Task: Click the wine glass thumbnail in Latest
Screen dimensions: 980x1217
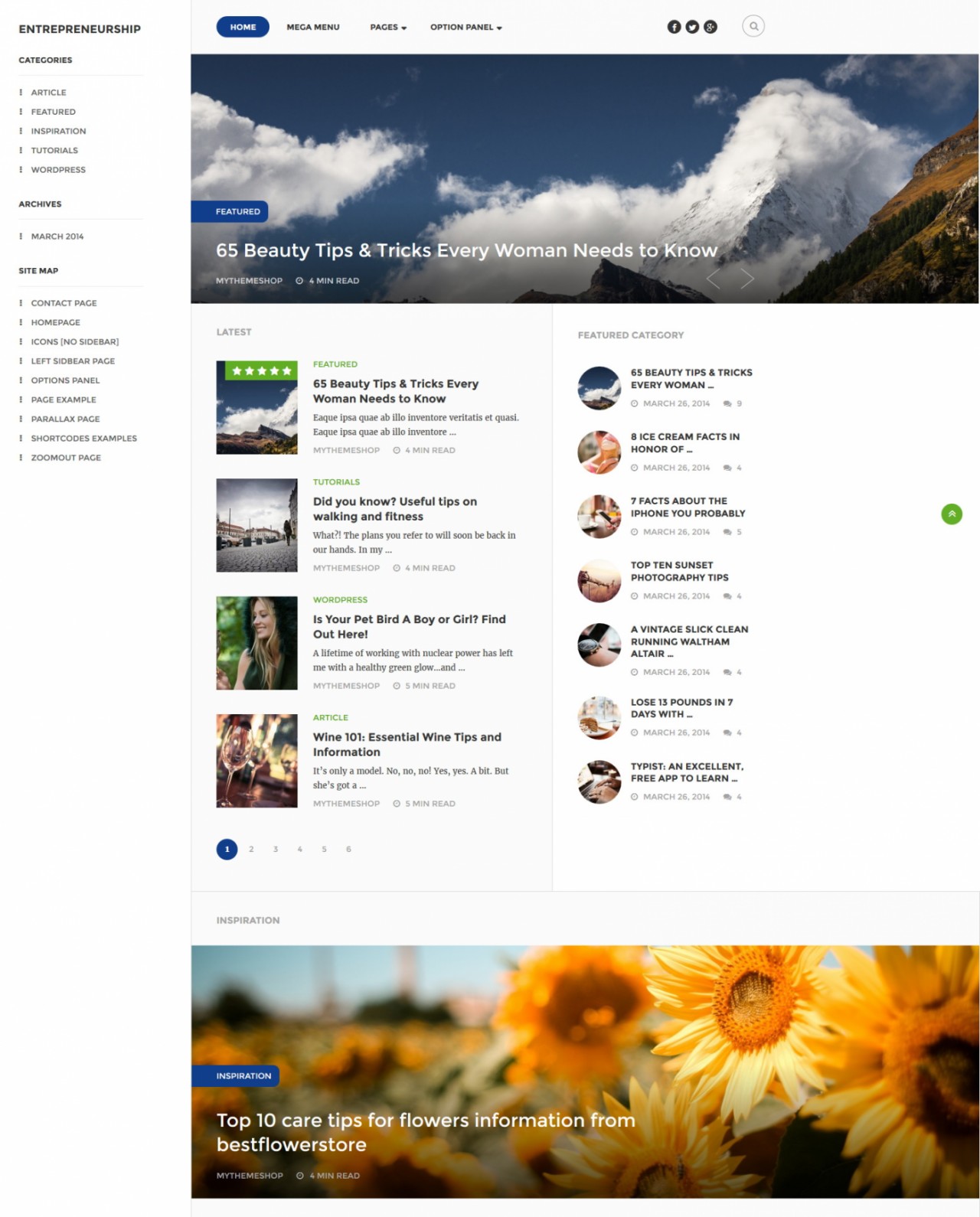Action: (x=256, y=761)
